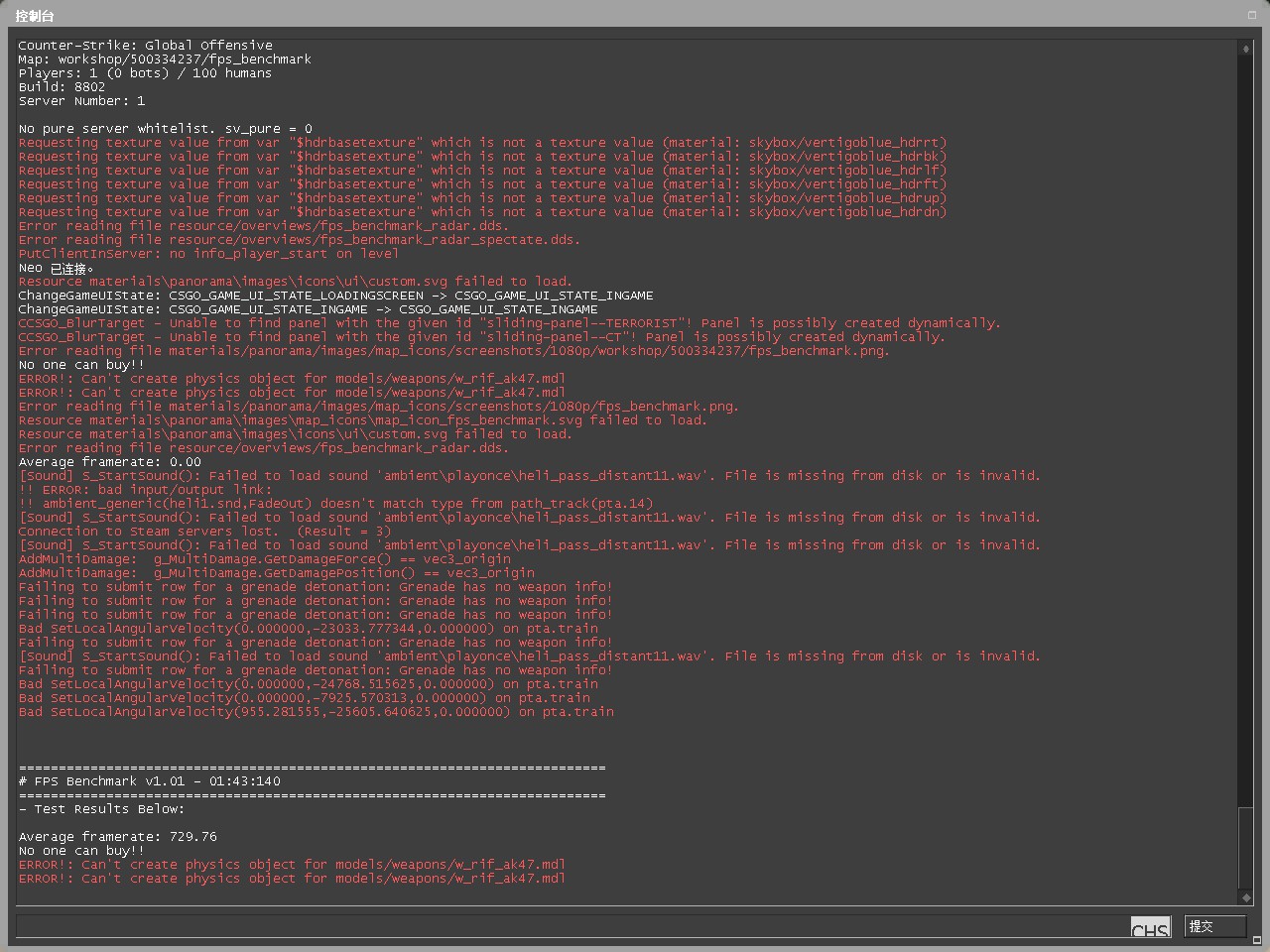Image resolution: width=1270 pixels, height=952 pixels.
Task: Click the 'No pure server whitelist' line
Action: [165, 129]
